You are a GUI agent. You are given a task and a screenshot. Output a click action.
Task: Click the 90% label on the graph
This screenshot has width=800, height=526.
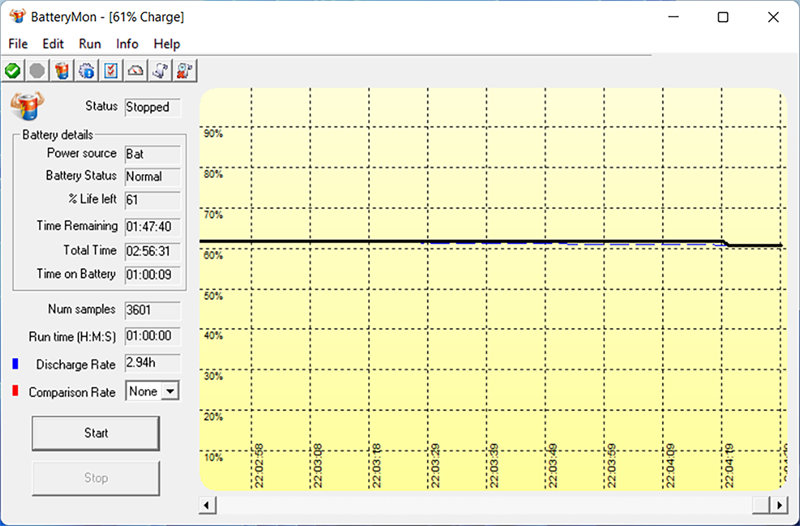213,134
